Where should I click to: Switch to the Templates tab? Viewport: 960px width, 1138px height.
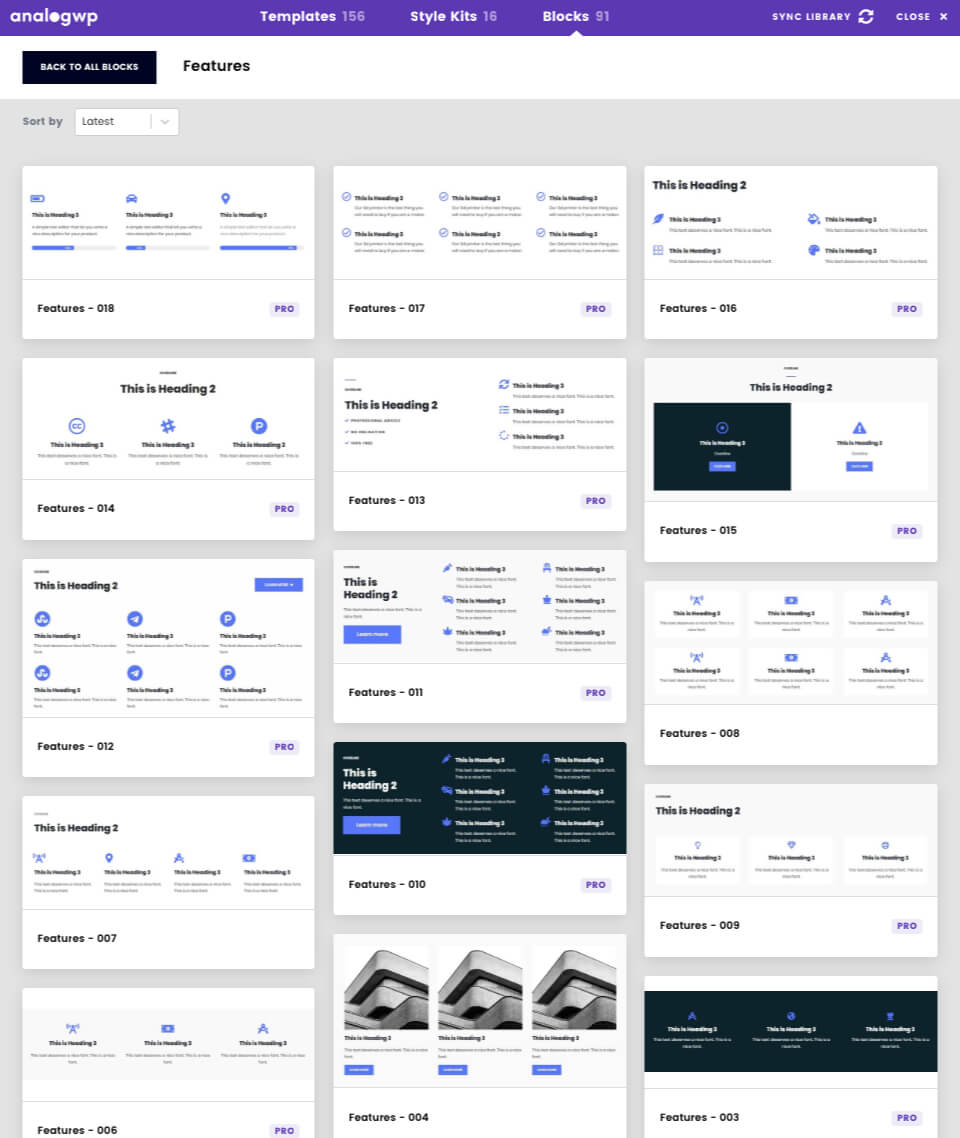tap(312, 16)
